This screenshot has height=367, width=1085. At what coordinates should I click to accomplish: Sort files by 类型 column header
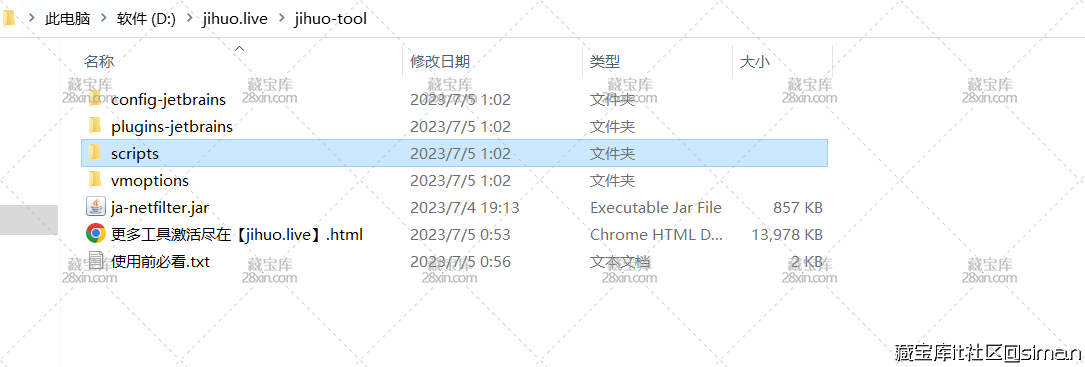(x=605, y=61)
